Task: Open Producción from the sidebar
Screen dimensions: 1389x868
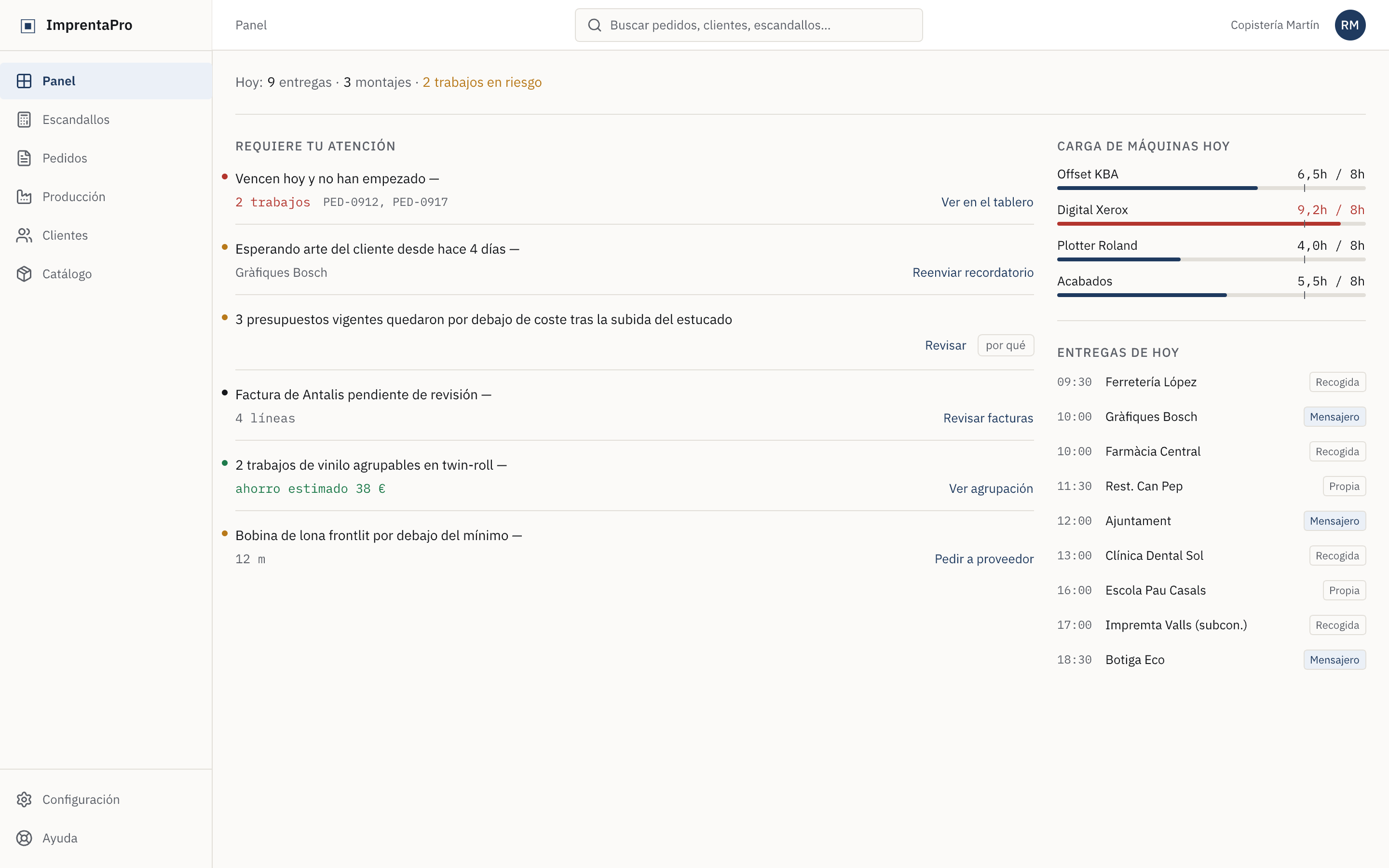Action: coord(106,196)
